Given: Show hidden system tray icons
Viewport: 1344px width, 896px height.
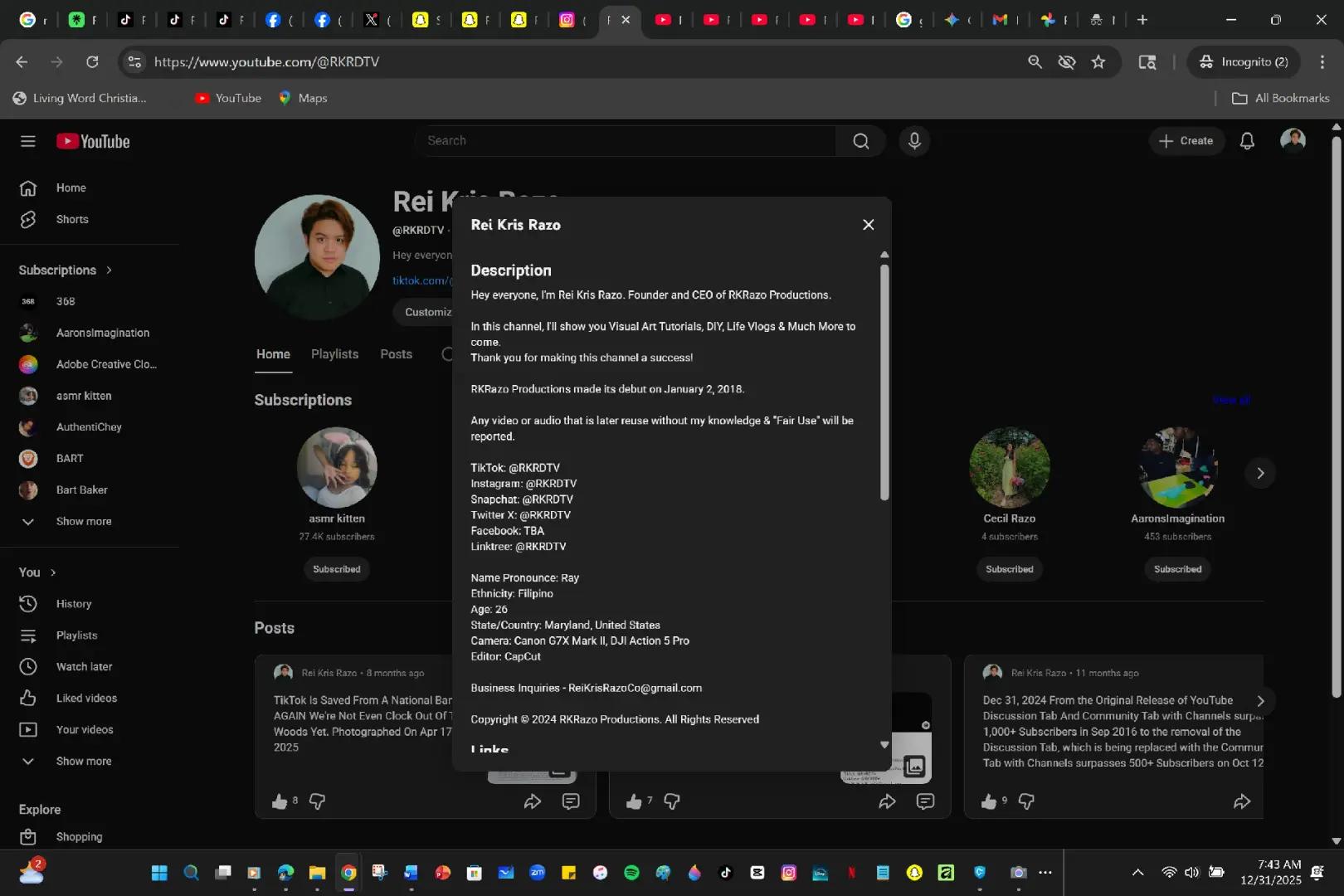Looking at the screenshot, I should pos(1138,872).
